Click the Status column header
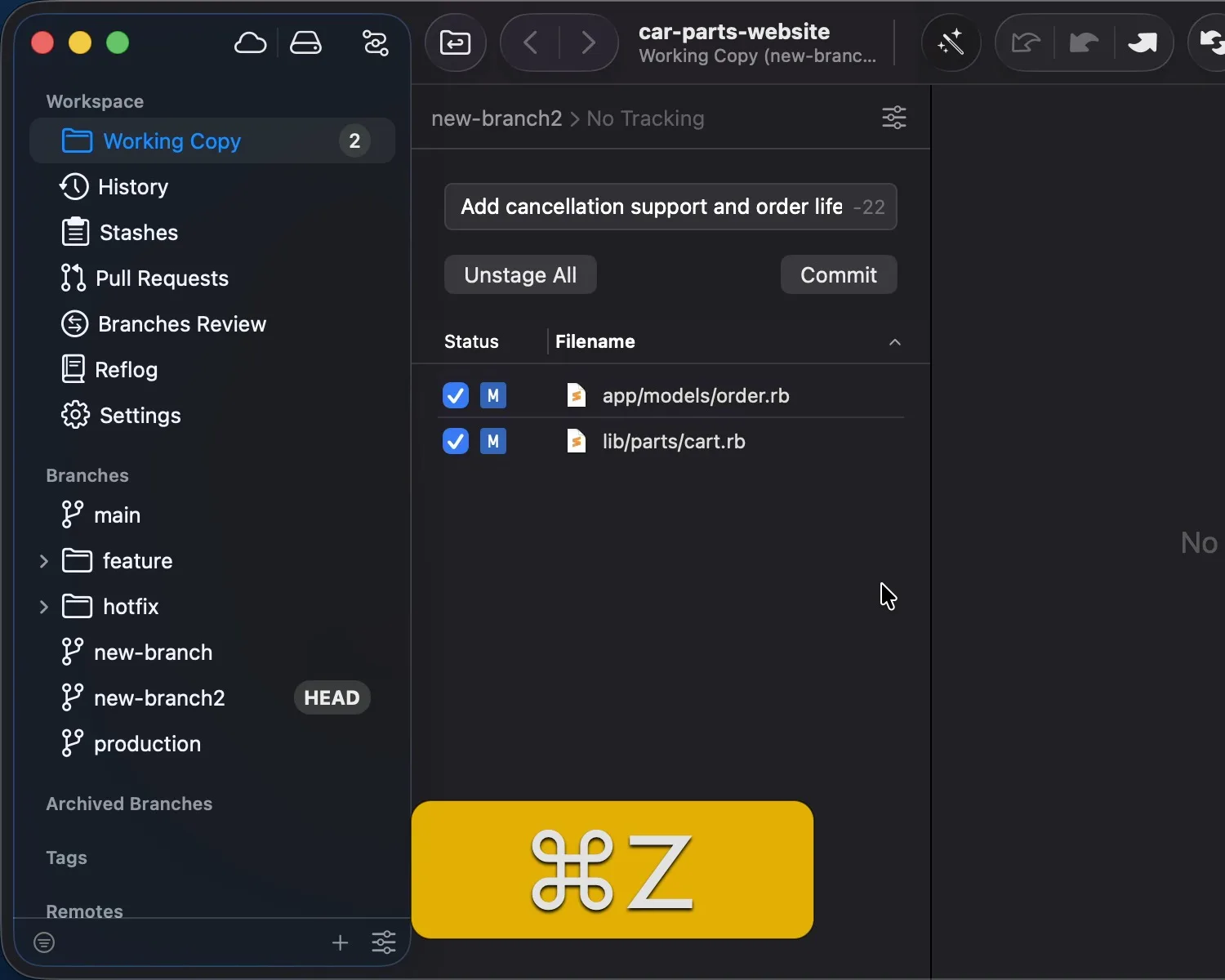 point(471,341)
